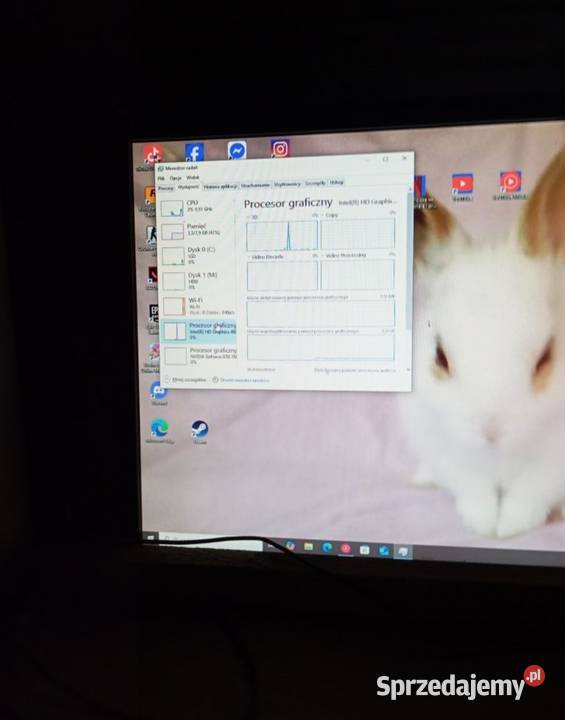565x720 pixels.
Task: Open the Facebook desktop shortcut
Action: pos(194,153)
